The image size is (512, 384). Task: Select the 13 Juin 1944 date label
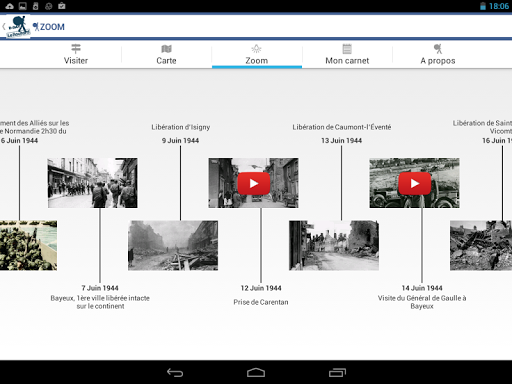(x=341, y=141)
